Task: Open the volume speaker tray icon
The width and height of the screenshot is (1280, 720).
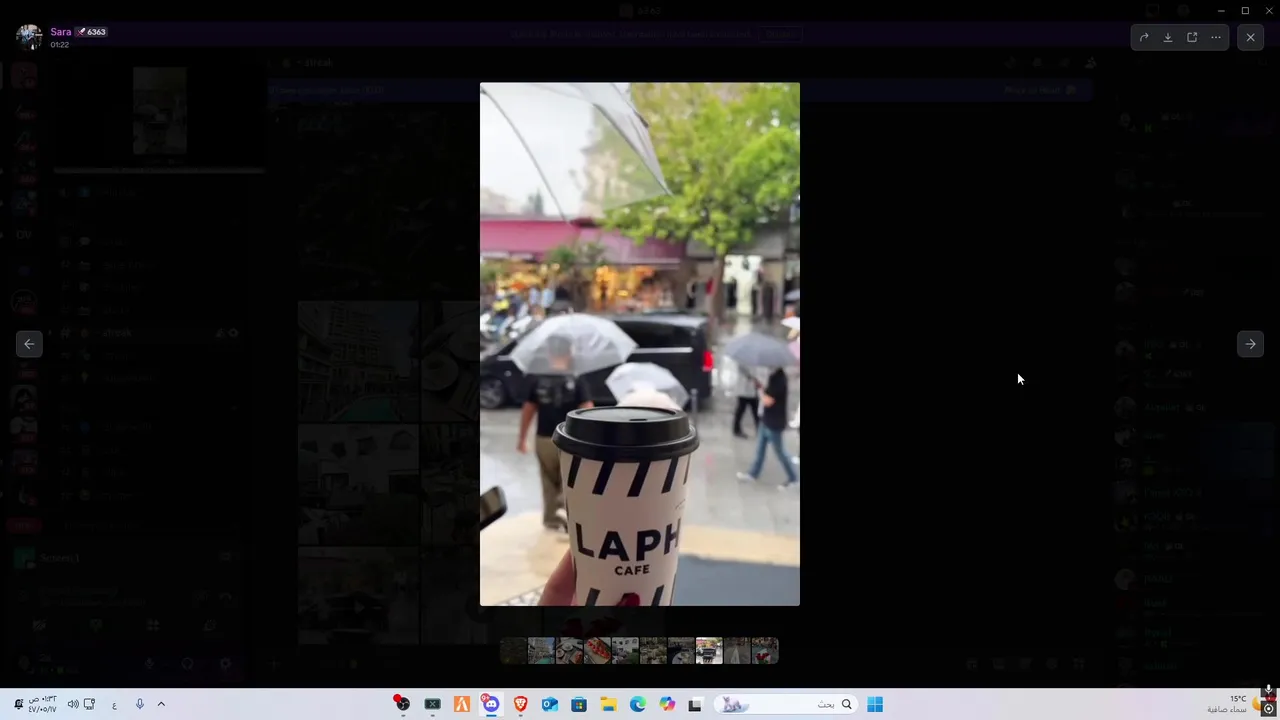Action: pyautogui.click(x=73, y=704)
